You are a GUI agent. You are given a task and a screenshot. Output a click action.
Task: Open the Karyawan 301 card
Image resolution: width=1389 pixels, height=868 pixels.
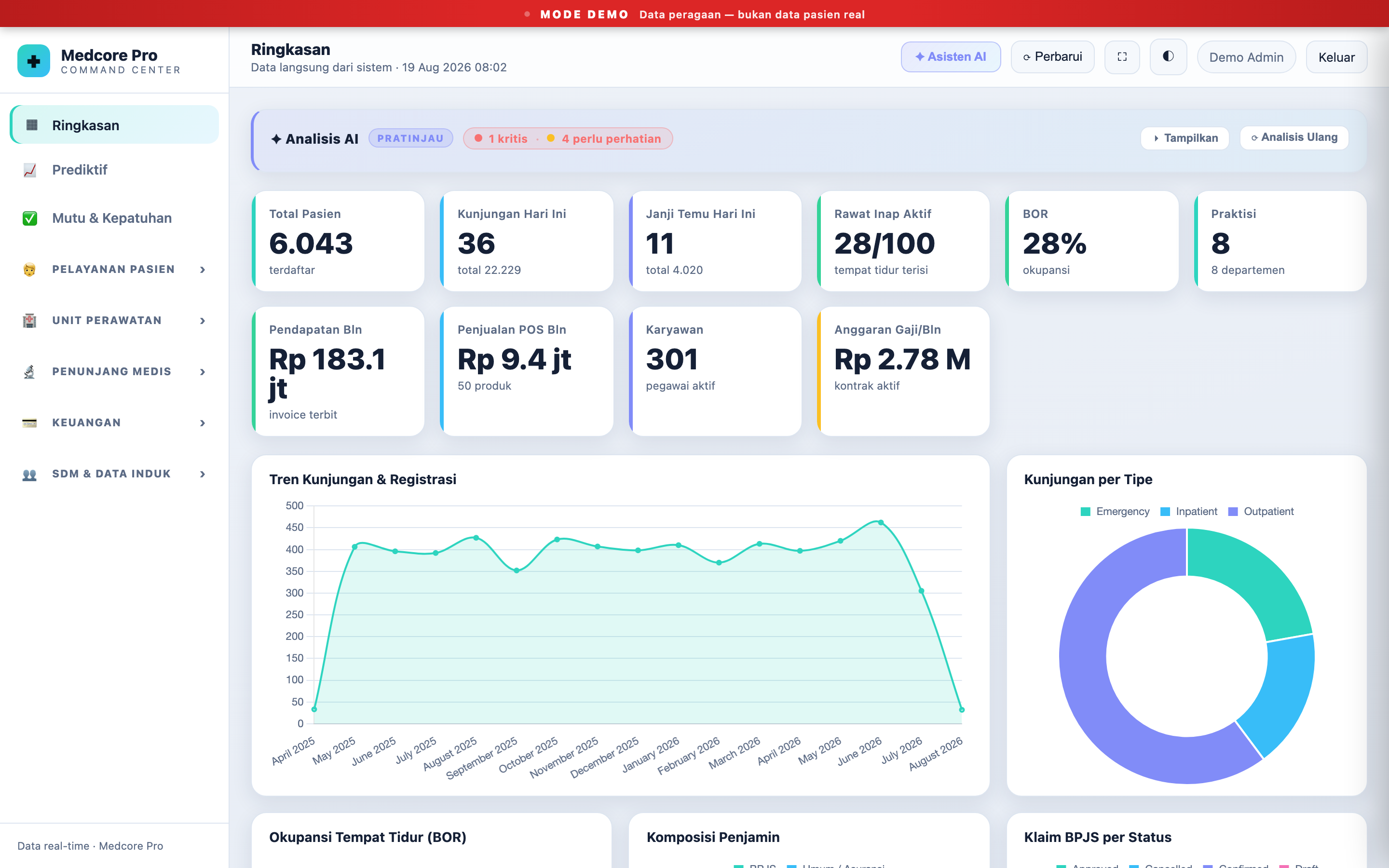pyautogui.click(x=715, y=371)
